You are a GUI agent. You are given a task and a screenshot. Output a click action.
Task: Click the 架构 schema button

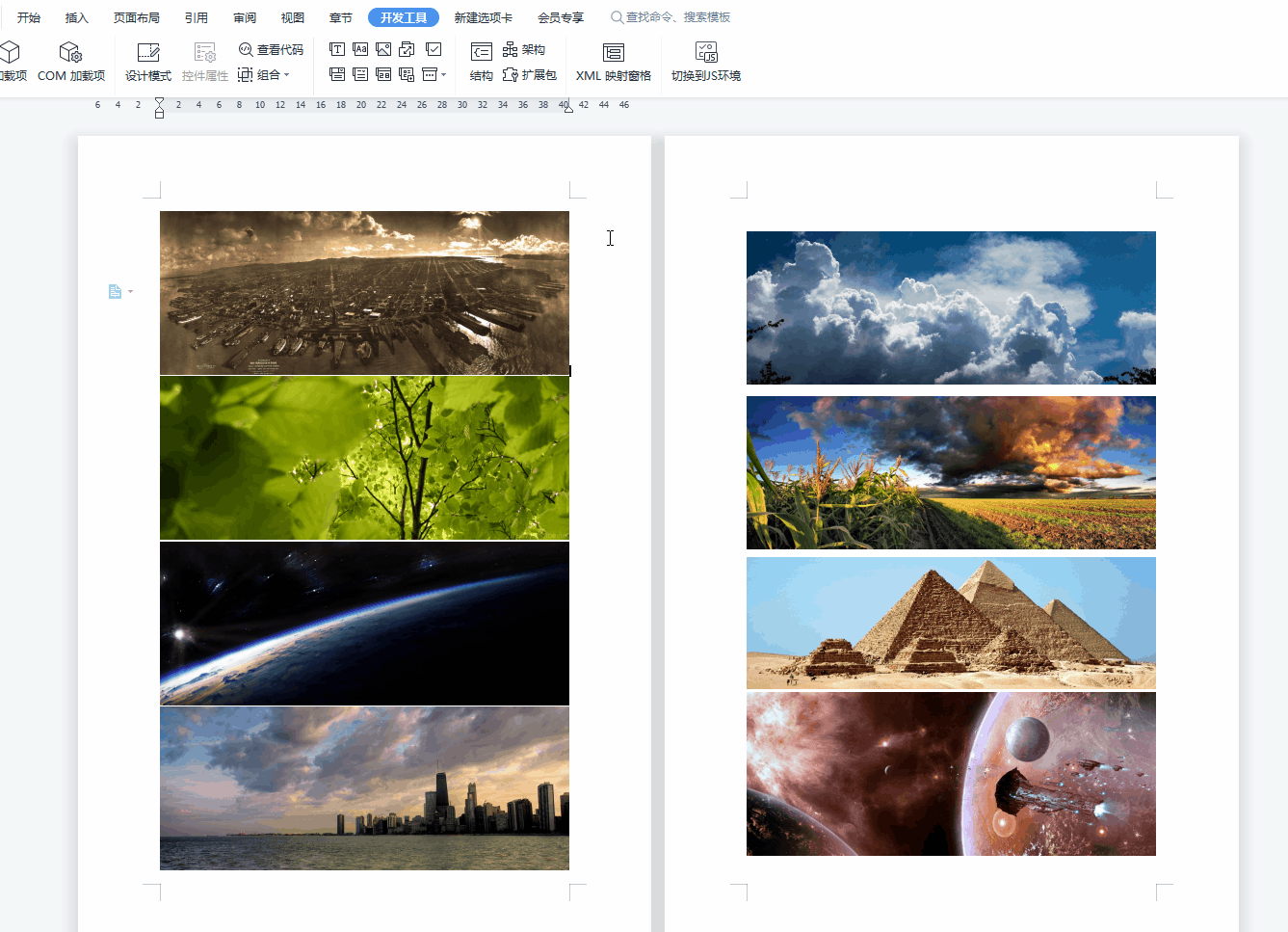coord(524,49)
